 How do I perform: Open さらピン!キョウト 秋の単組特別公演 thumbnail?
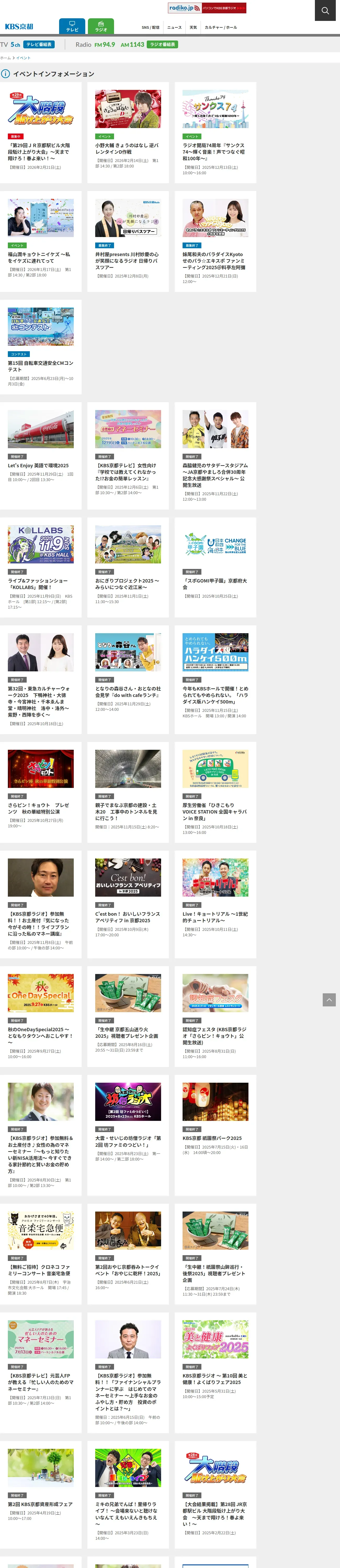click(41, 769)
